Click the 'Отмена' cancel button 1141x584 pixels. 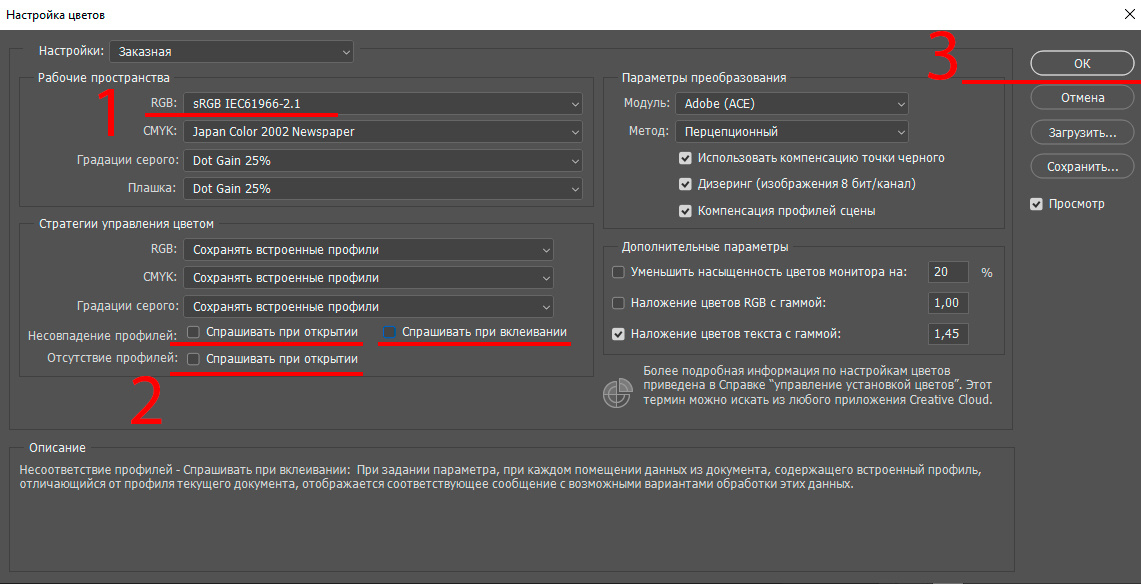pyautogui.click(x=1082, y=98)
